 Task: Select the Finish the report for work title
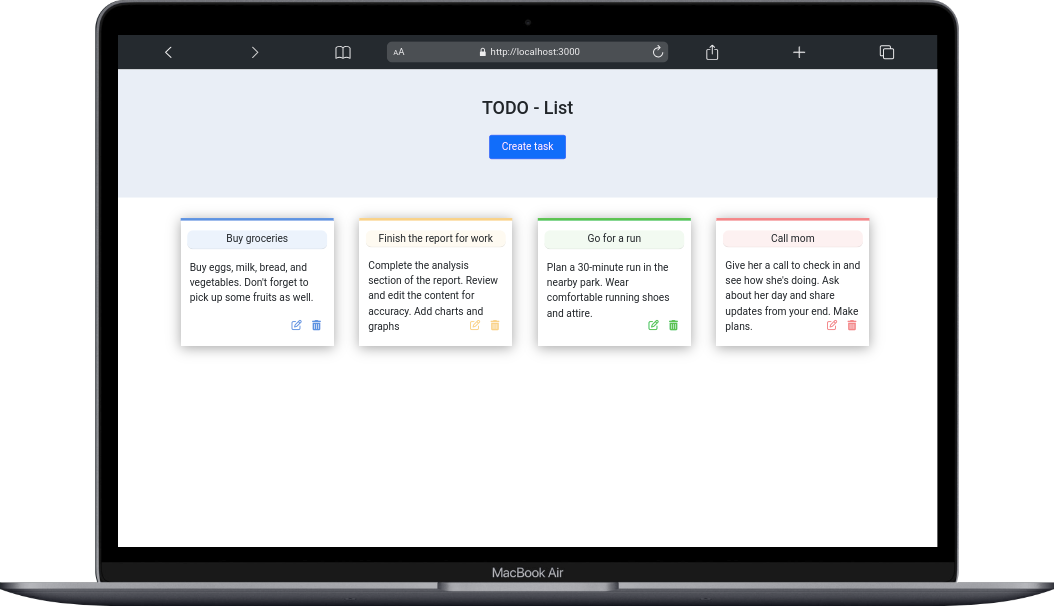[x=436, y=239]
